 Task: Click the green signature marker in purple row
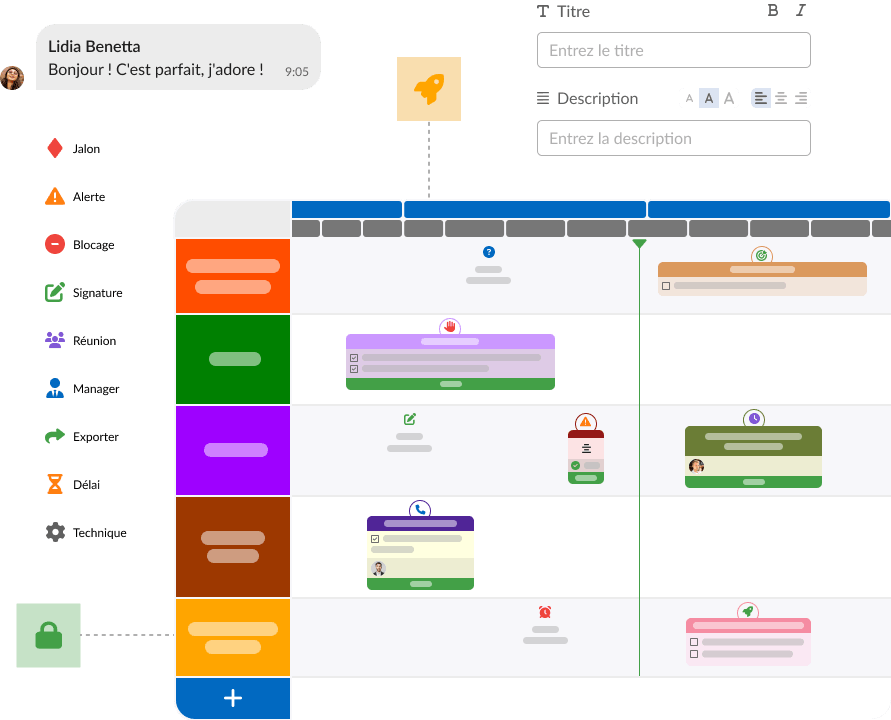410,419
